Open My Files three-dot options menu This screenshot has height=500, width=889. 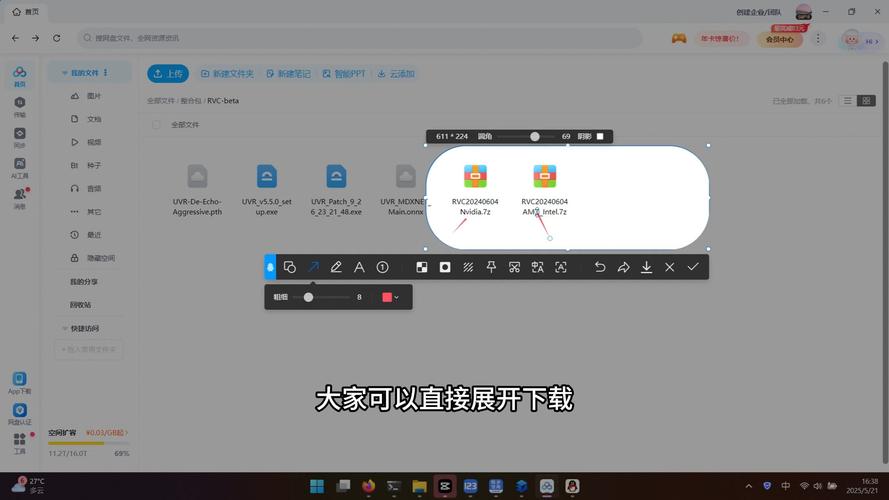106,73
